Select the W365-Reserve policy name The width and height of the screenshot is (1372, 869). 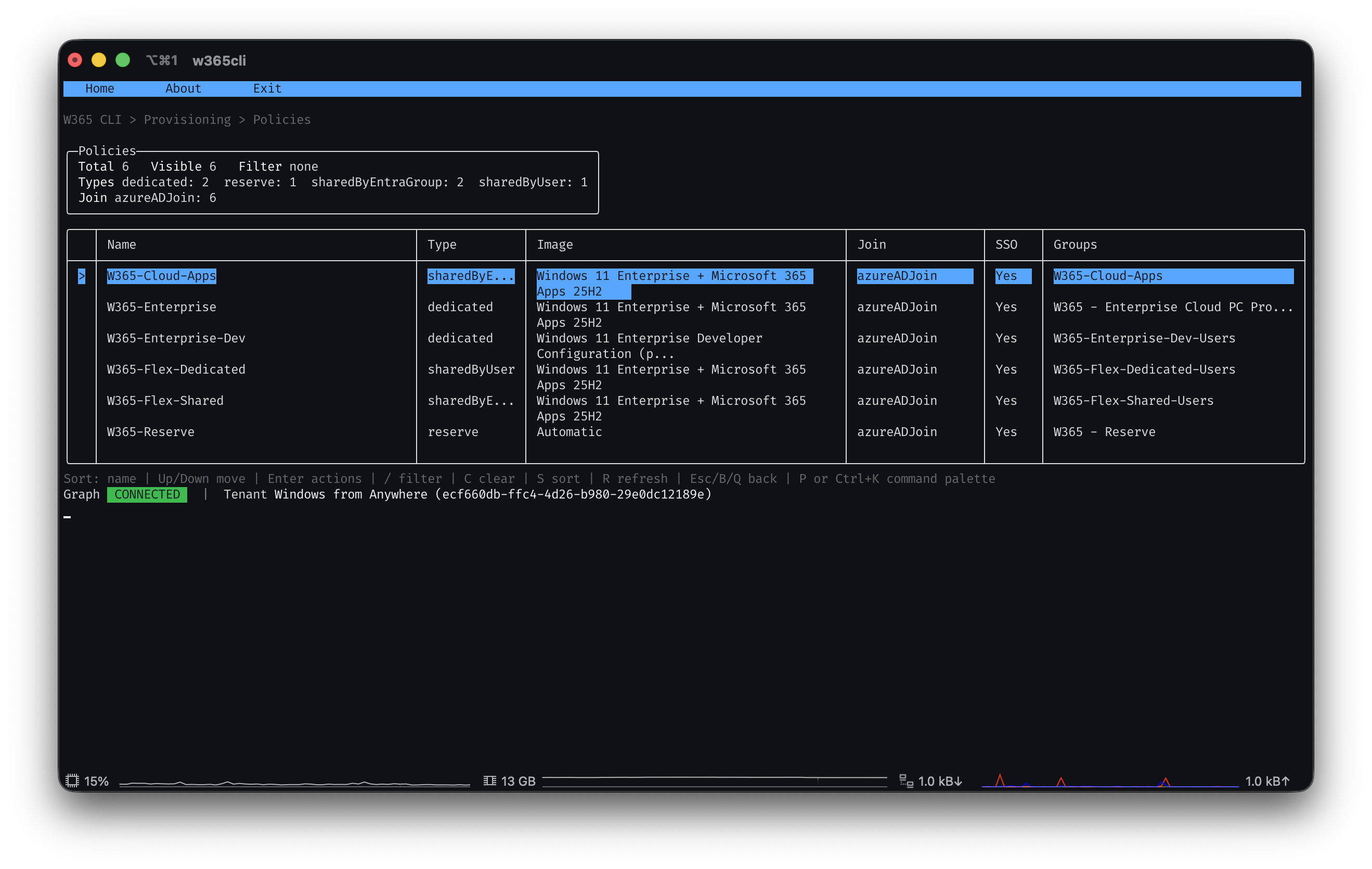[x=150, y=432]
